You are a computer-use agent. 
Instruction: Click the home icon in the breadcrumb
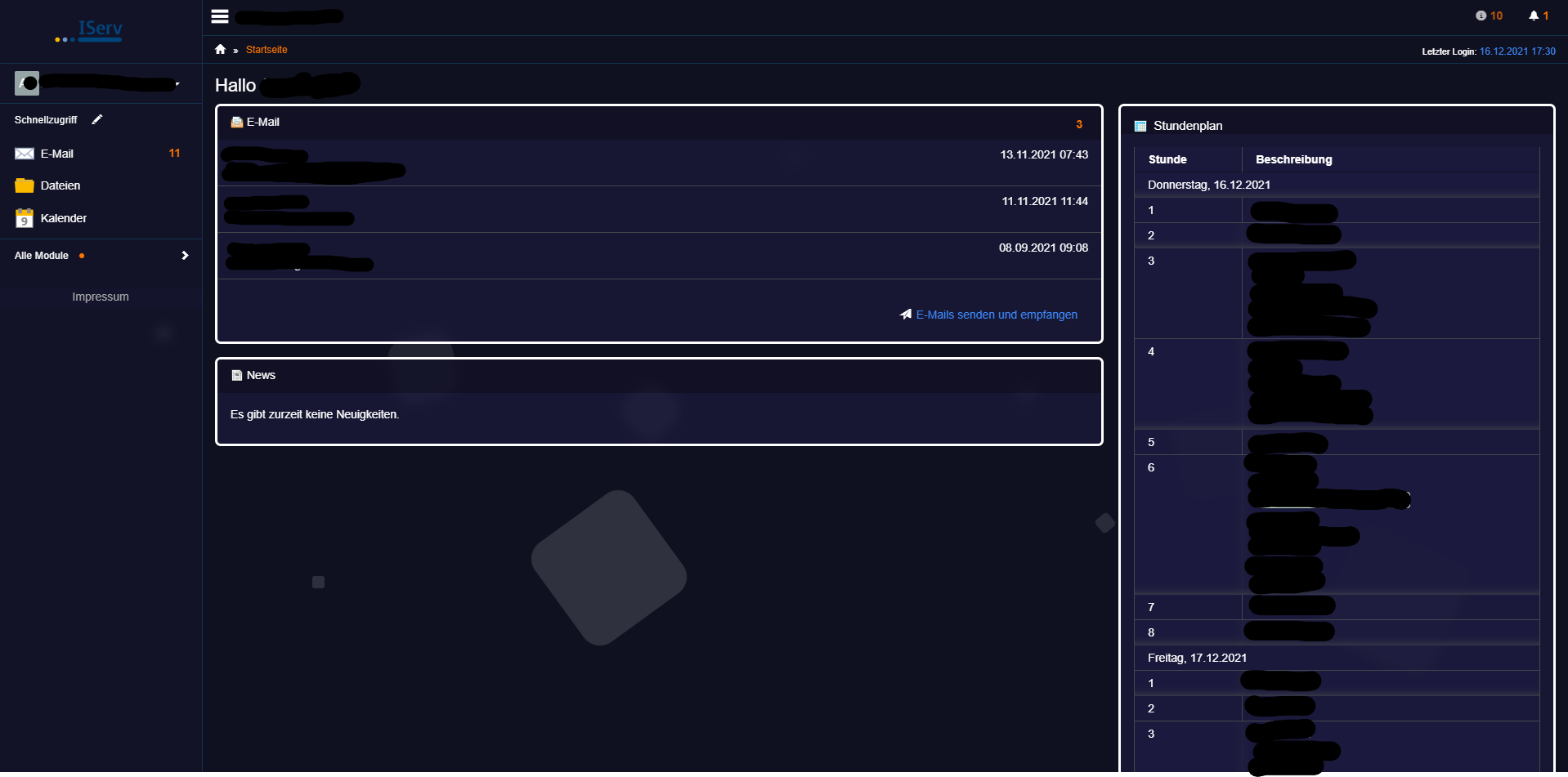[x=221, y=49]
